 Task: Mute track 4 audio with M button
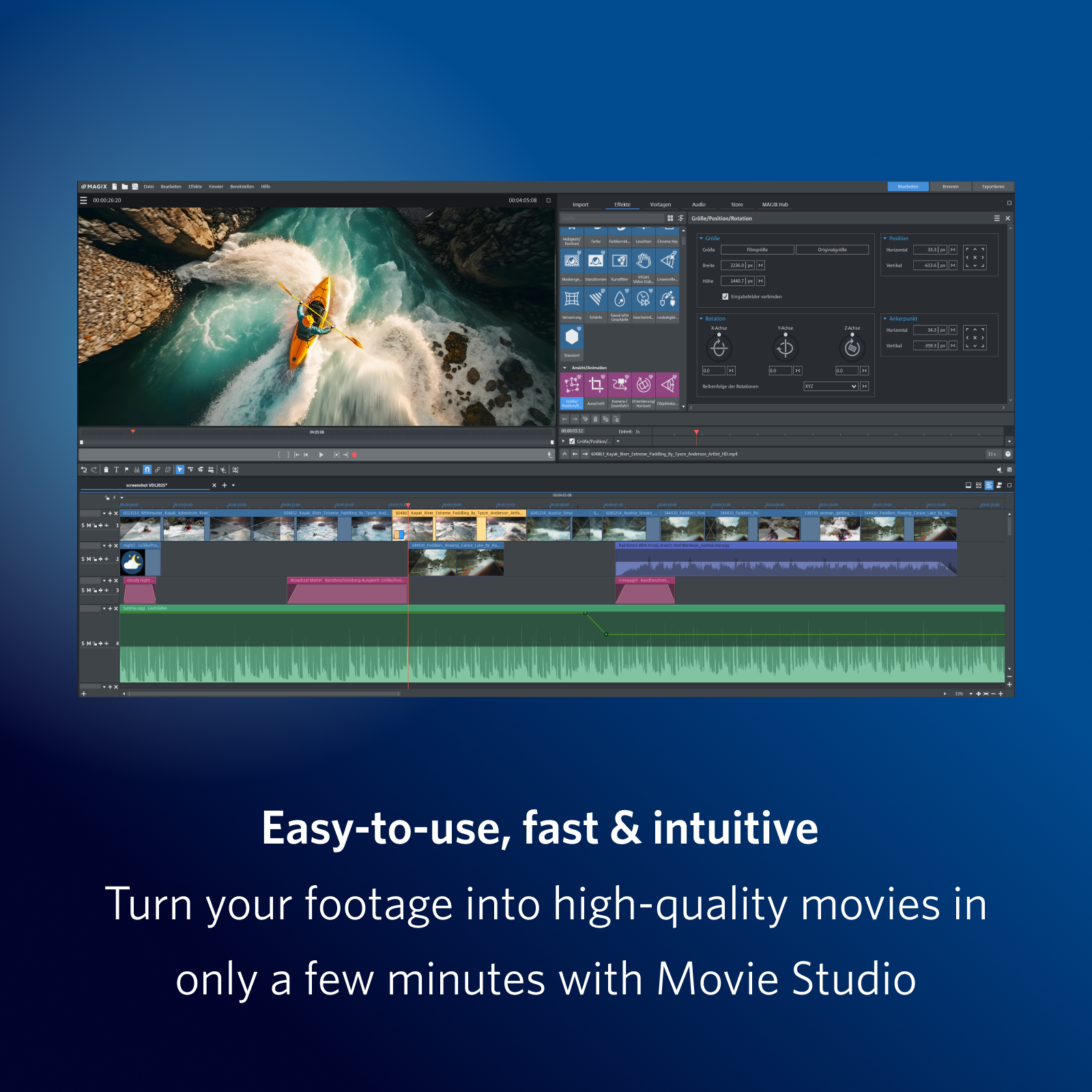(89, 644)
